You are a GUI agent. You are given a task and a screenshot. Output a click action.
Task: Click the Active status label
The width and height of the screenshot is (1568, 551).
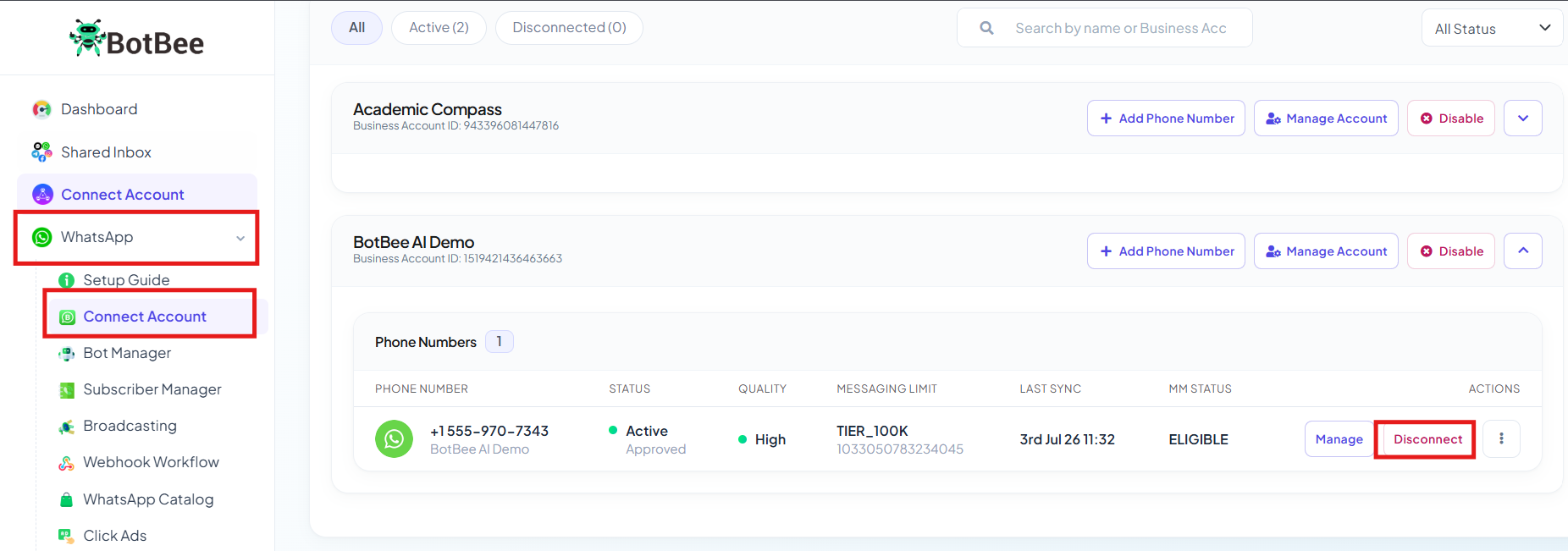(647, 431)
